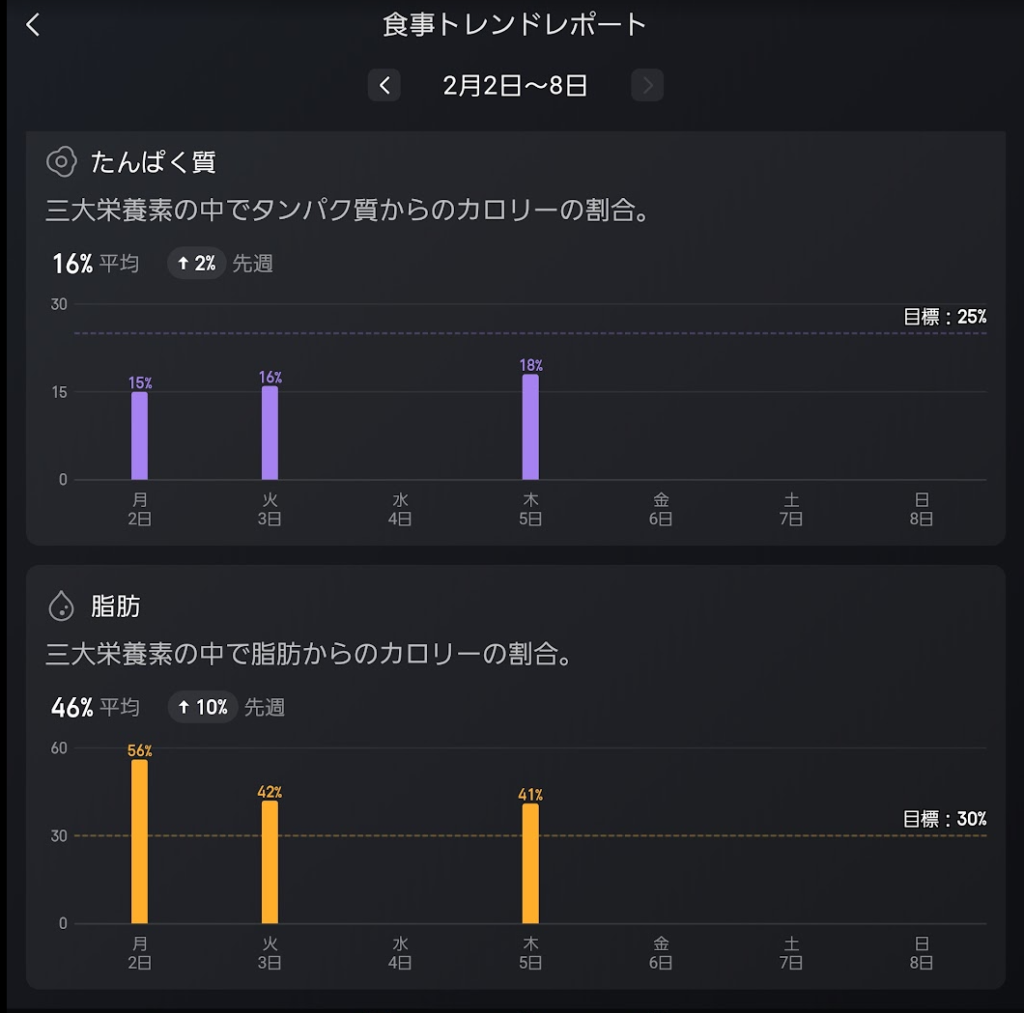Tap the fat target 30% label
1024x1013 pixels.
coord(944,819)
